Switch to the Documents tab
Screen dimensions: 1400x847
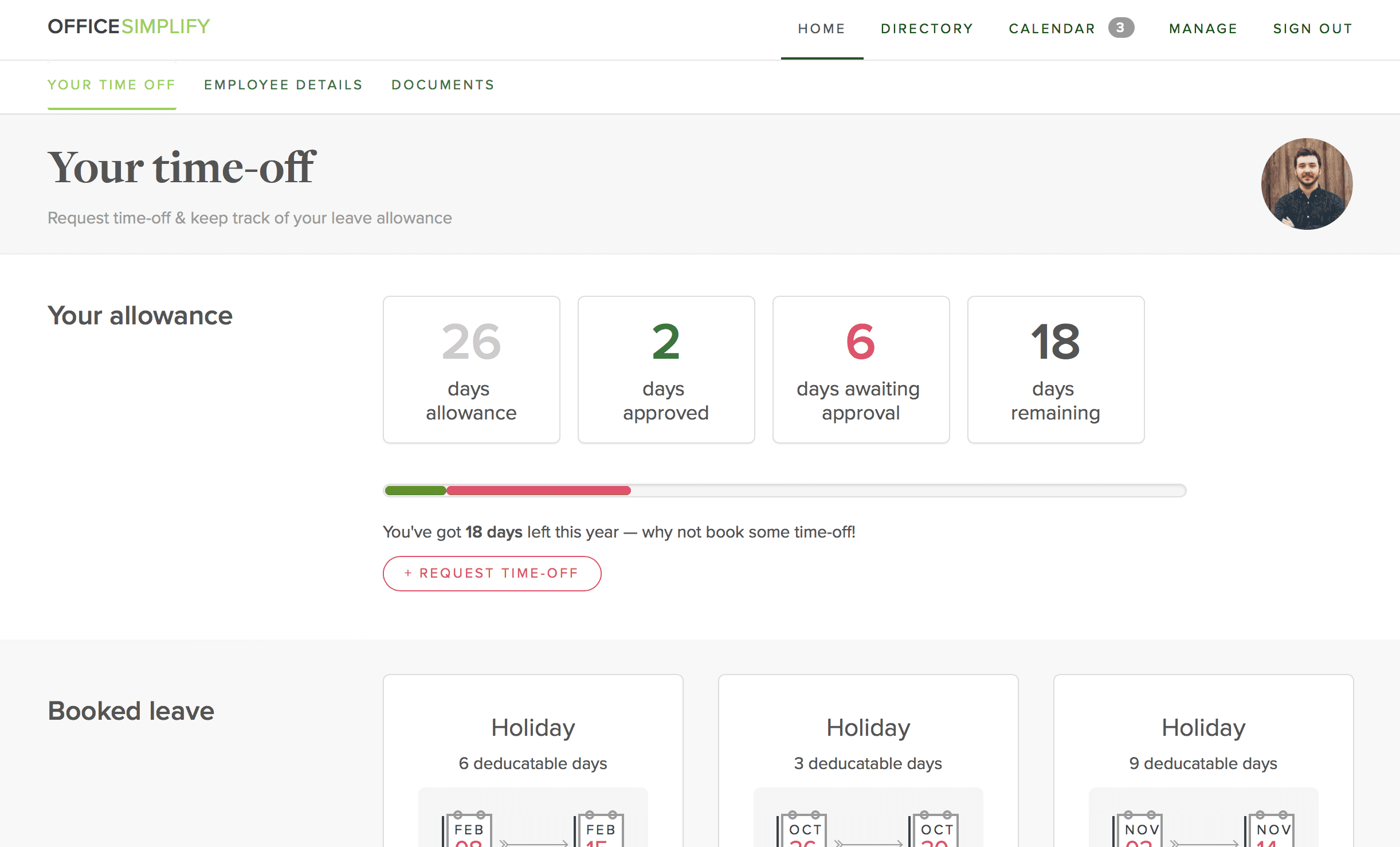(443, 85)
